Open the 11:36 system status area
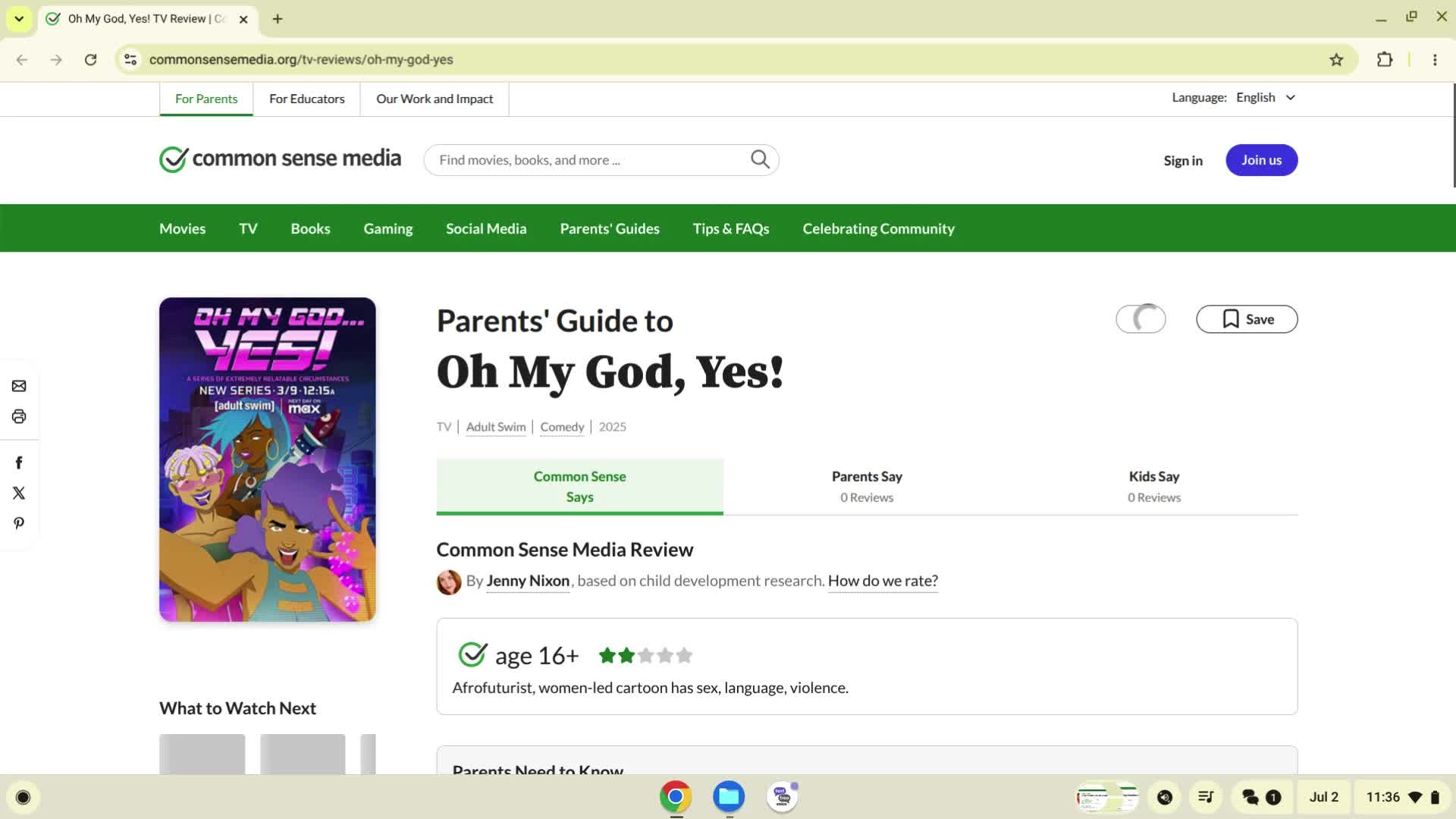1456x819 pixels. pos(1403,797)
